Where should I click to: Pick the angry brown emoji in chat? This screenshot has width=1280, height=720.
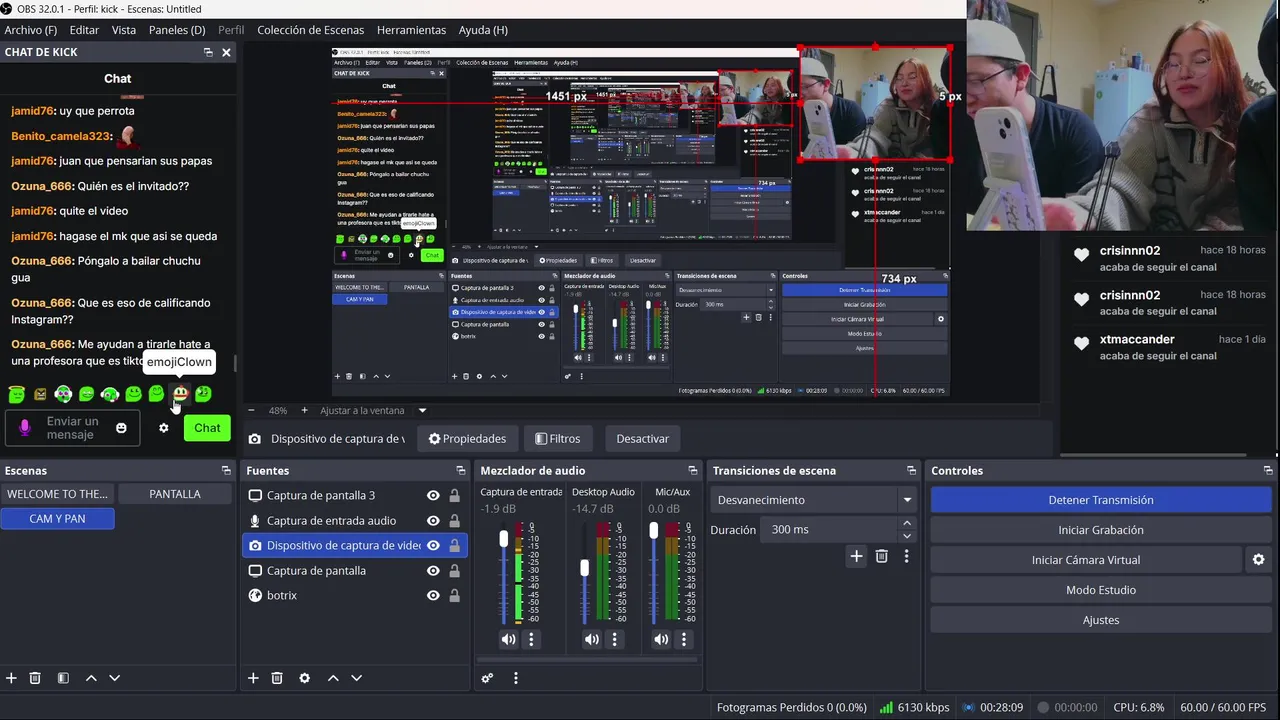pyautogui.click(x=40, y=394)
